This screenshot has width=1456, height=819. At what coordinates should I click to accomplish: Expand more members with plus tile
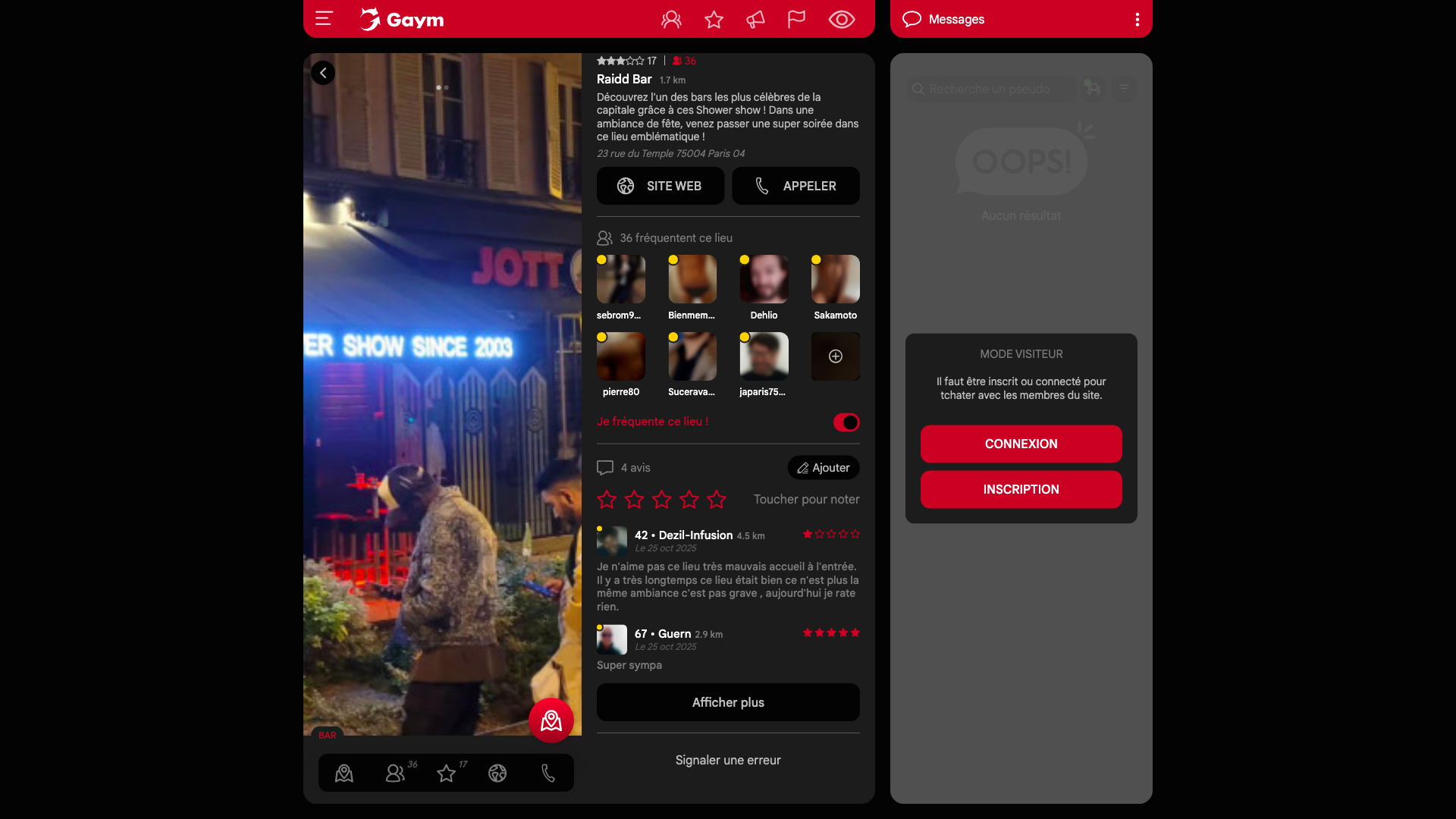click(x=835, y=356)
